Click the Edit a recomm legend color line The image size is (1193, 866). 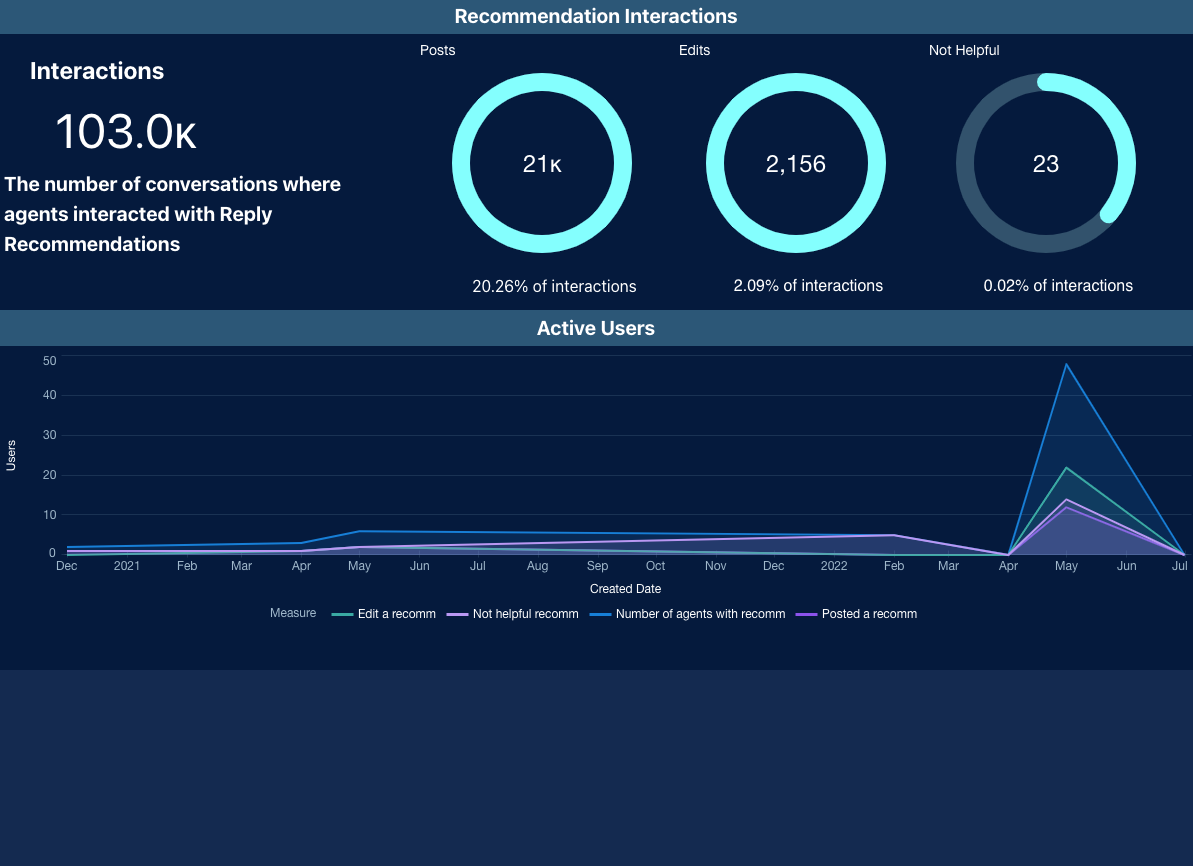(342, 614)
